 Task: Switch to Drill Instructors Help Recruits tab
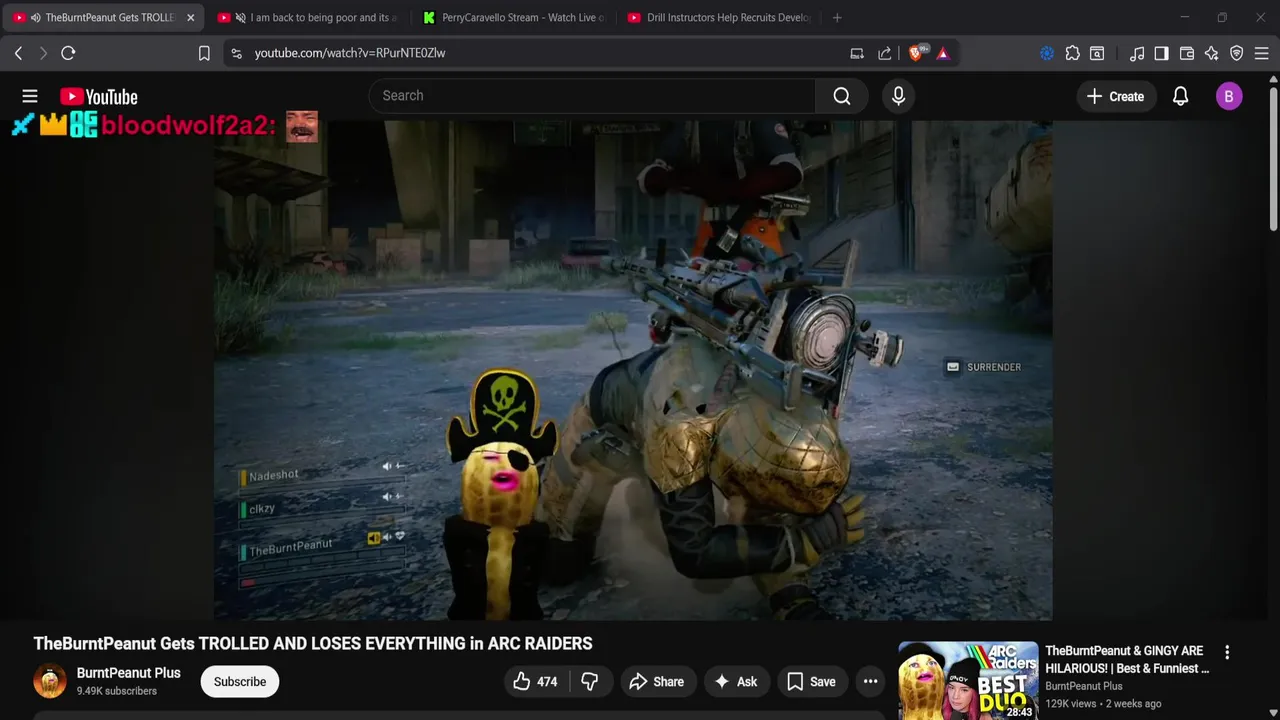click(x=718, y=18)
